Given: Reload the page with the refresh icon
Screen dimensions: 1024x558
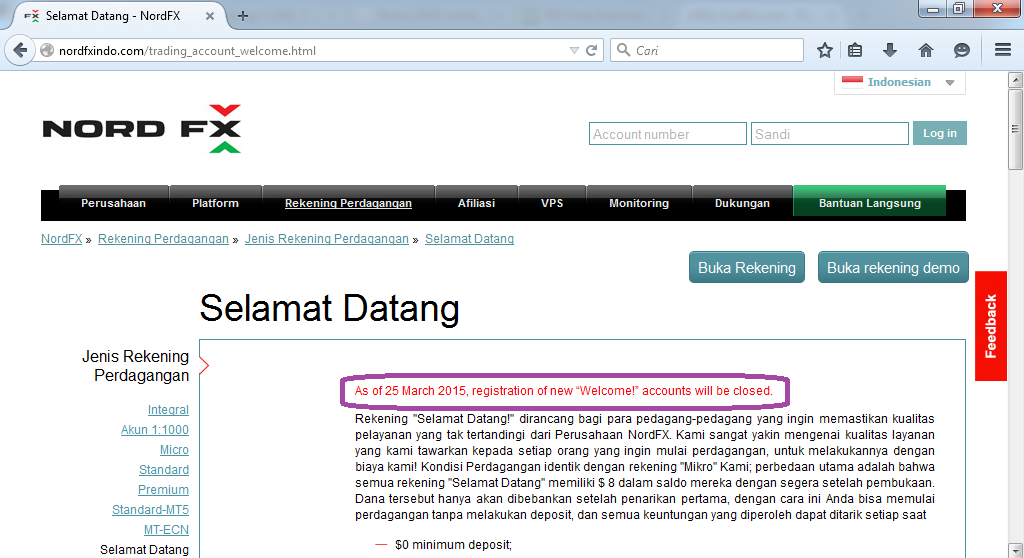Looking at the screenshot, I should [592, 50].
